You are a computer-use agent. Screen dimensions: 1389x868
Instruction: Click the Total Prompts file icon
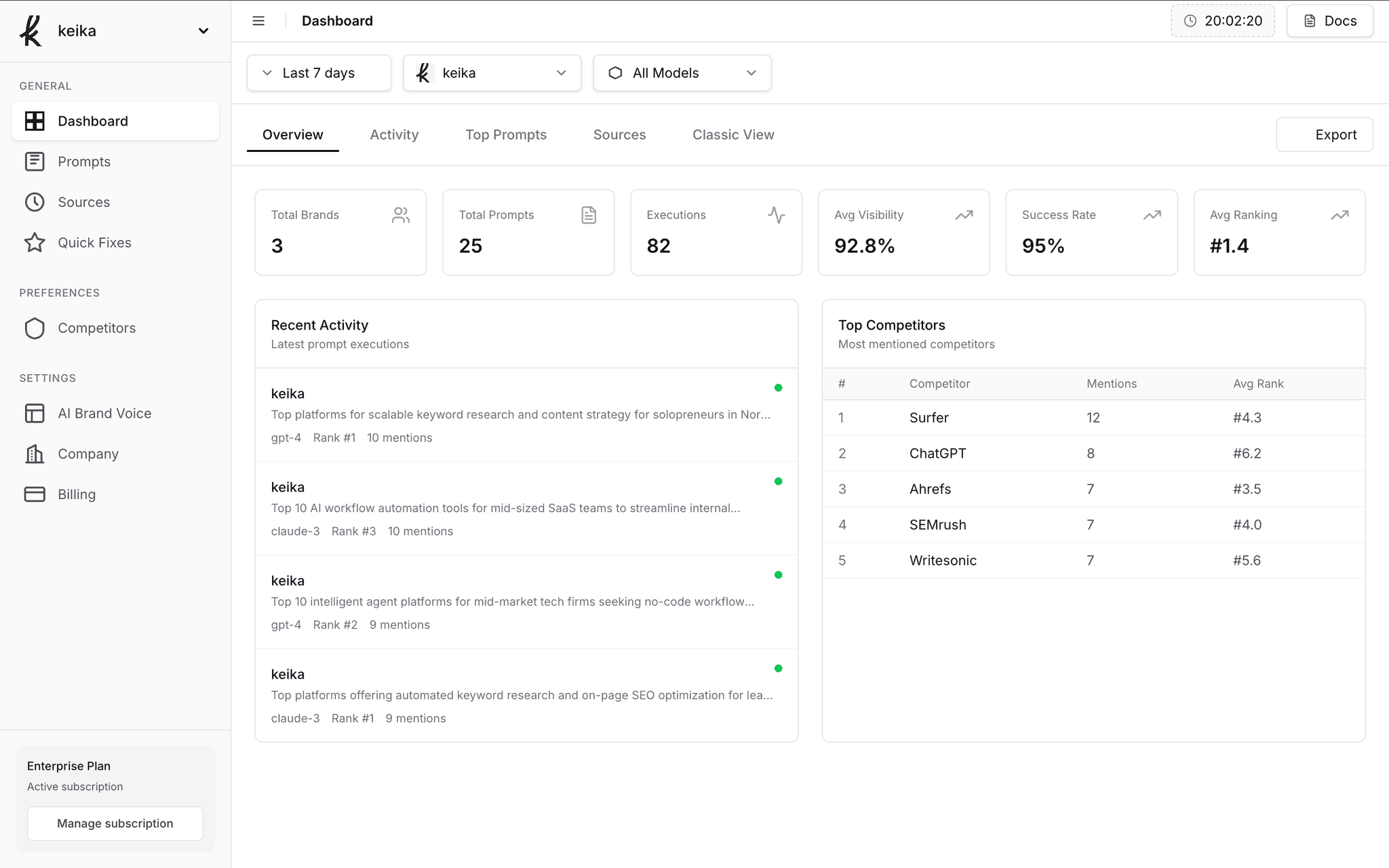[x=589, y=215]
